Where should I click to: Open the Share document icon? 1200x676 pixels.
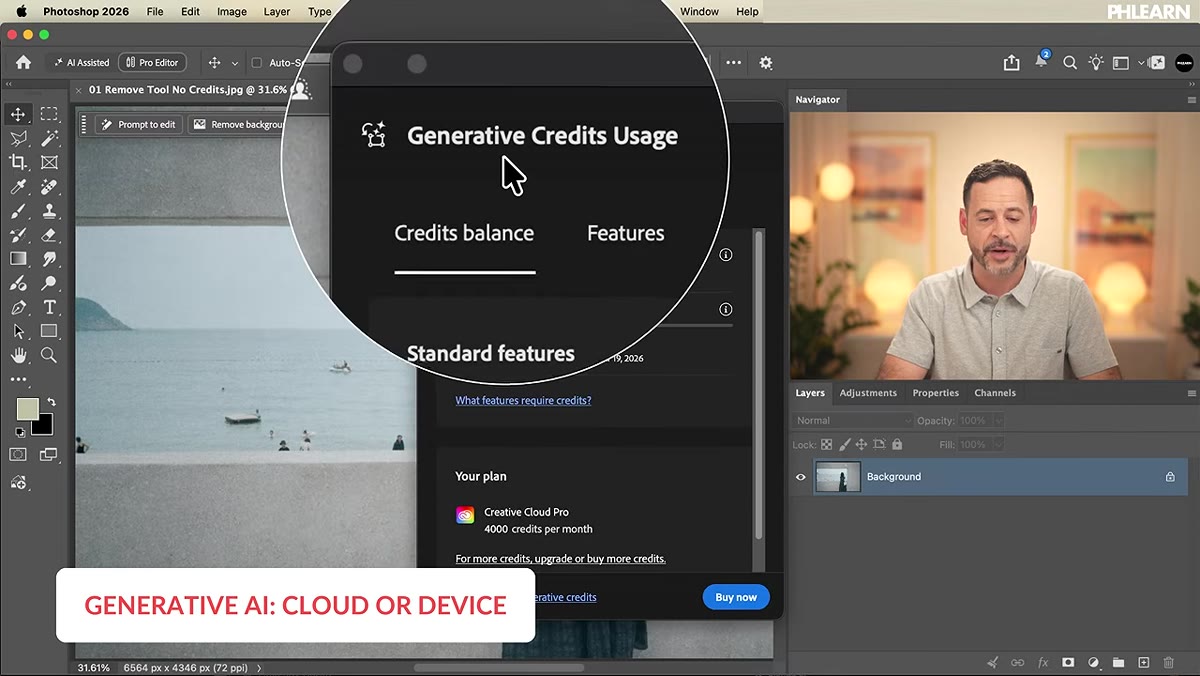coord(1012,62)
